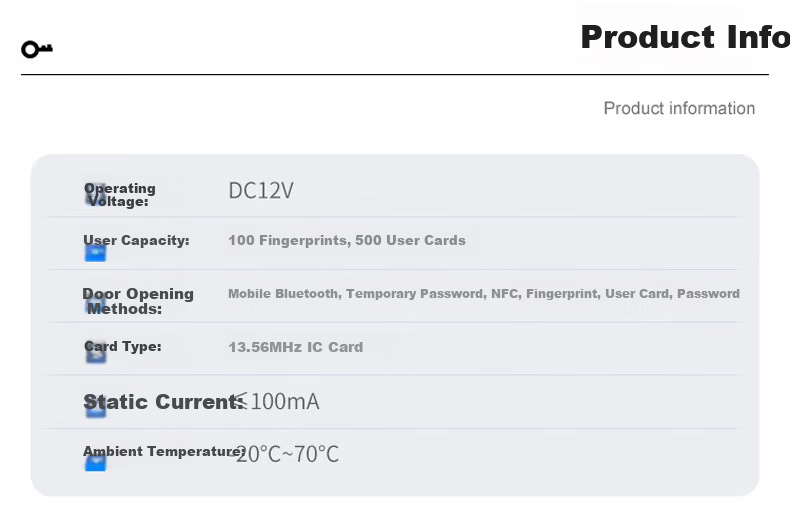Click the Operating Voltage label
This screenshot has width=790, height=506.
(120, 195)
